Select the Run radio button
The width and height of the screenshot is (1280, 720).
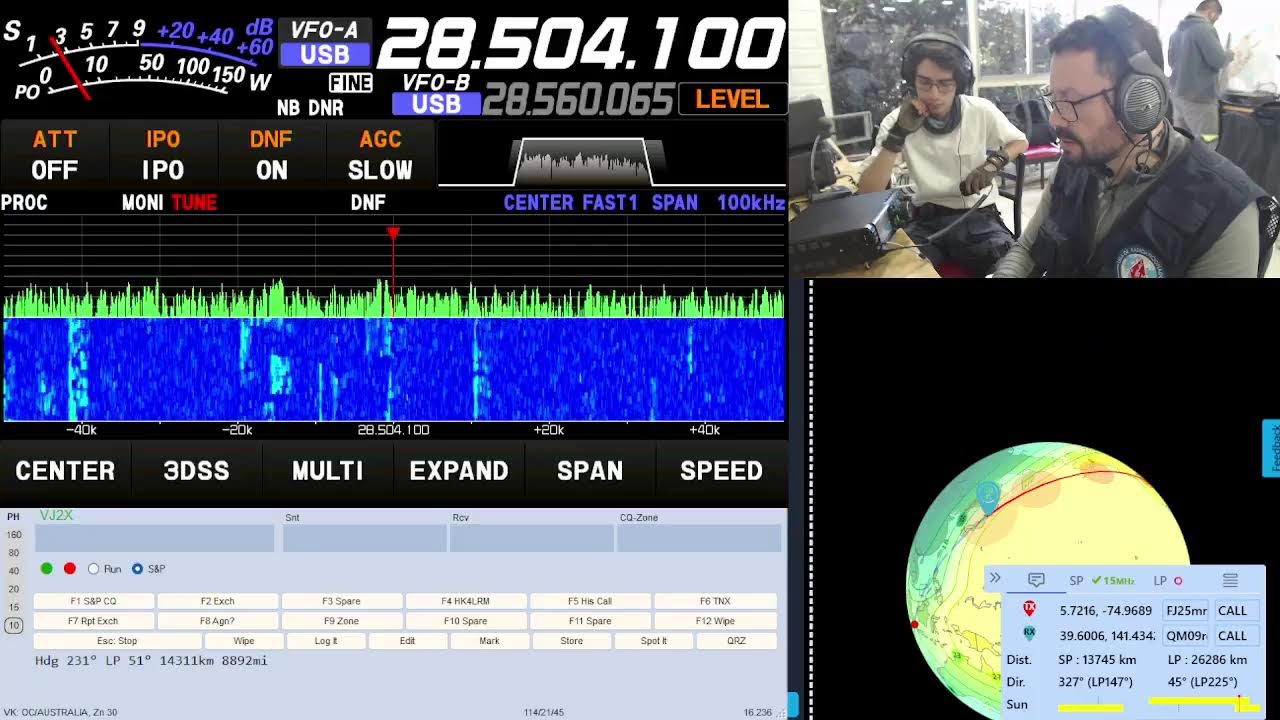click(x=94, y=568)
